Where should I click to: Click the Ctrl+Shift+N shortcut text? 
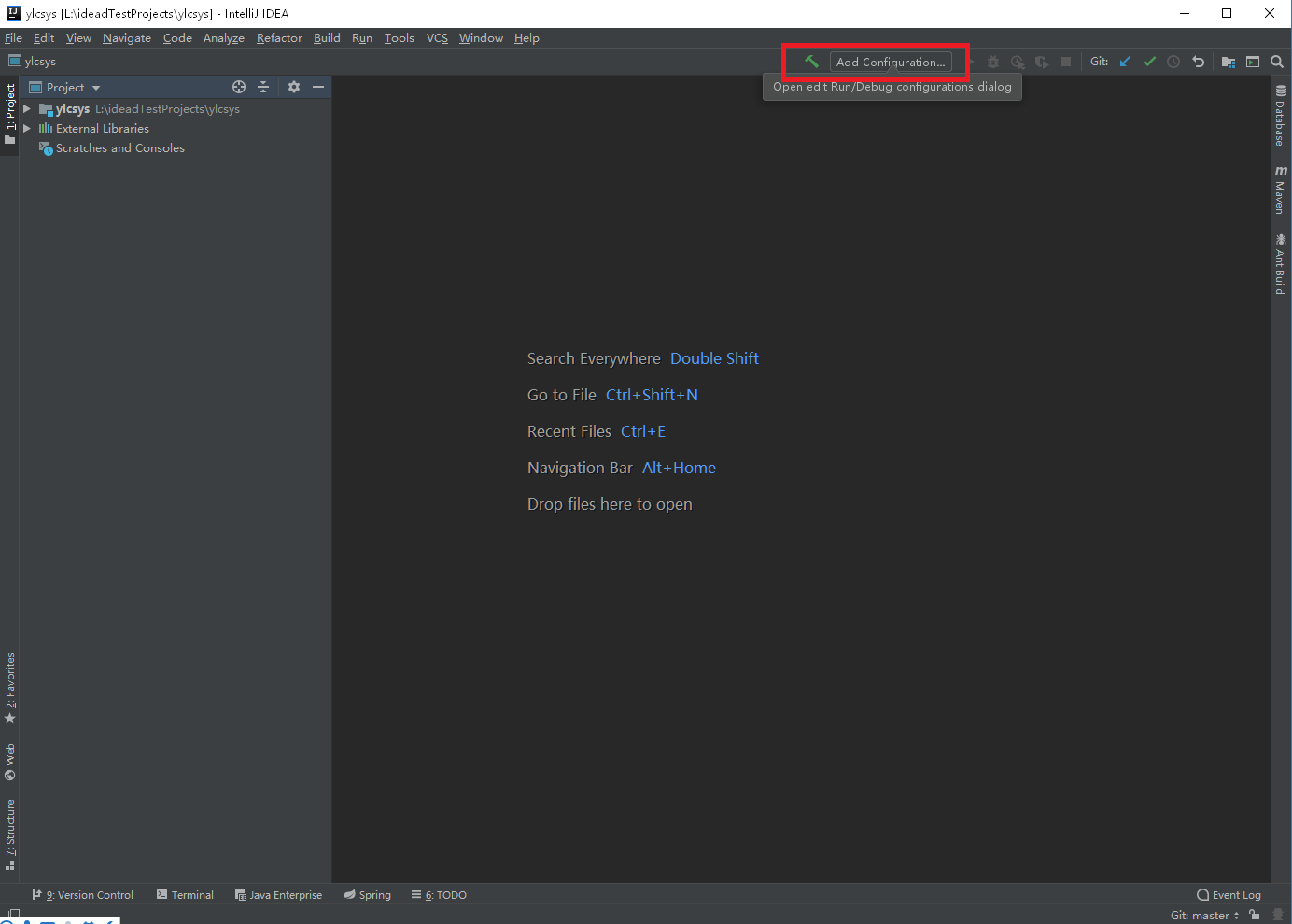tap(652, 395)
